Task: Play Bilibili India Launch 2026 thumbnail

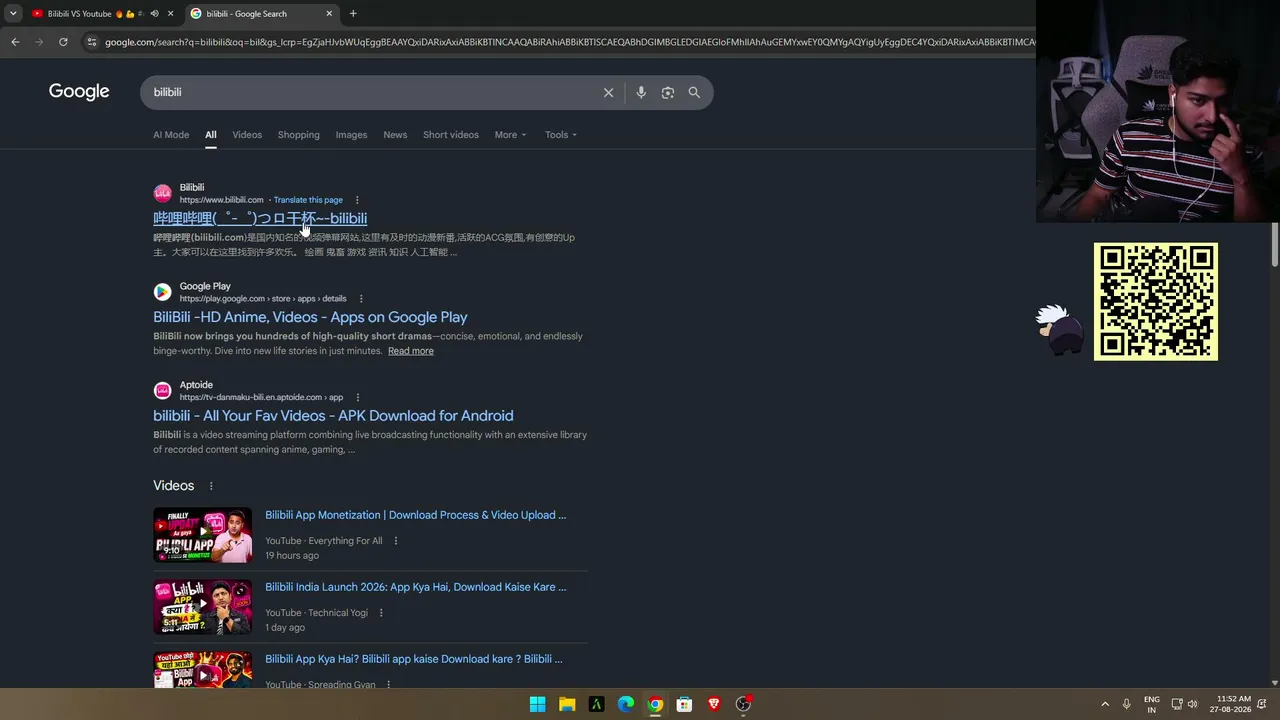Action: 202,607
